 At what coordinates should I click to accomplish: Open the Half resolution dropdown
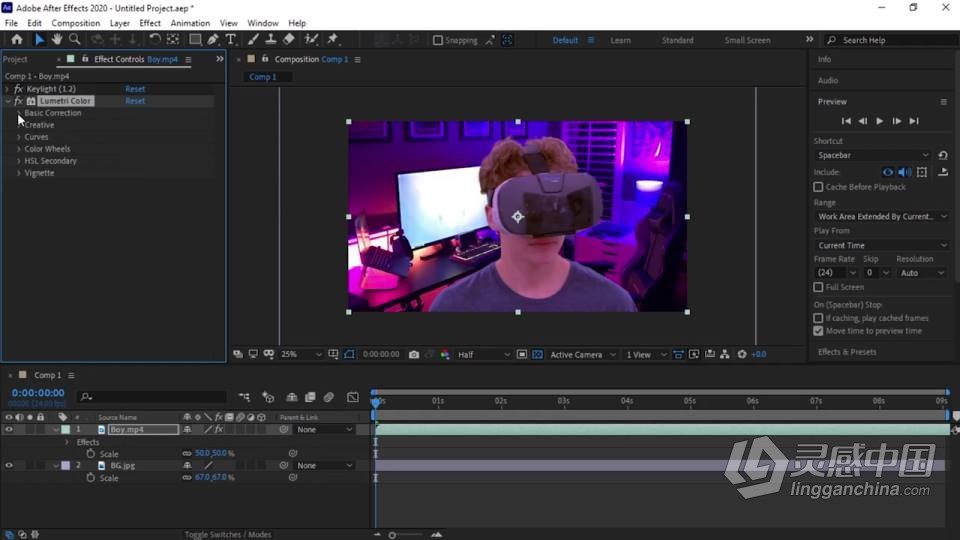(484, 354)
